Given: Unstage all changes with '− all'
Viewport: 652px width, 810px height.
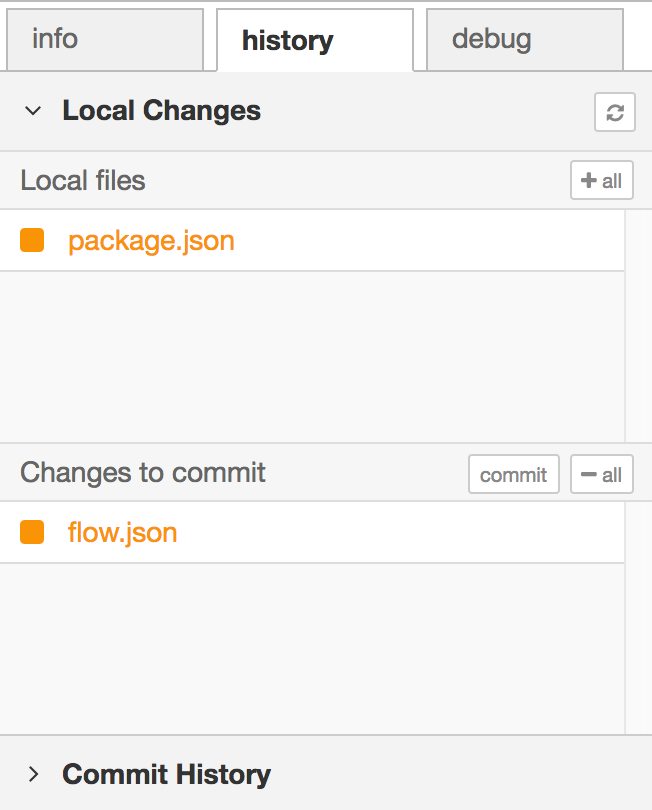Looking at the screenshot, I should point(601,474).
